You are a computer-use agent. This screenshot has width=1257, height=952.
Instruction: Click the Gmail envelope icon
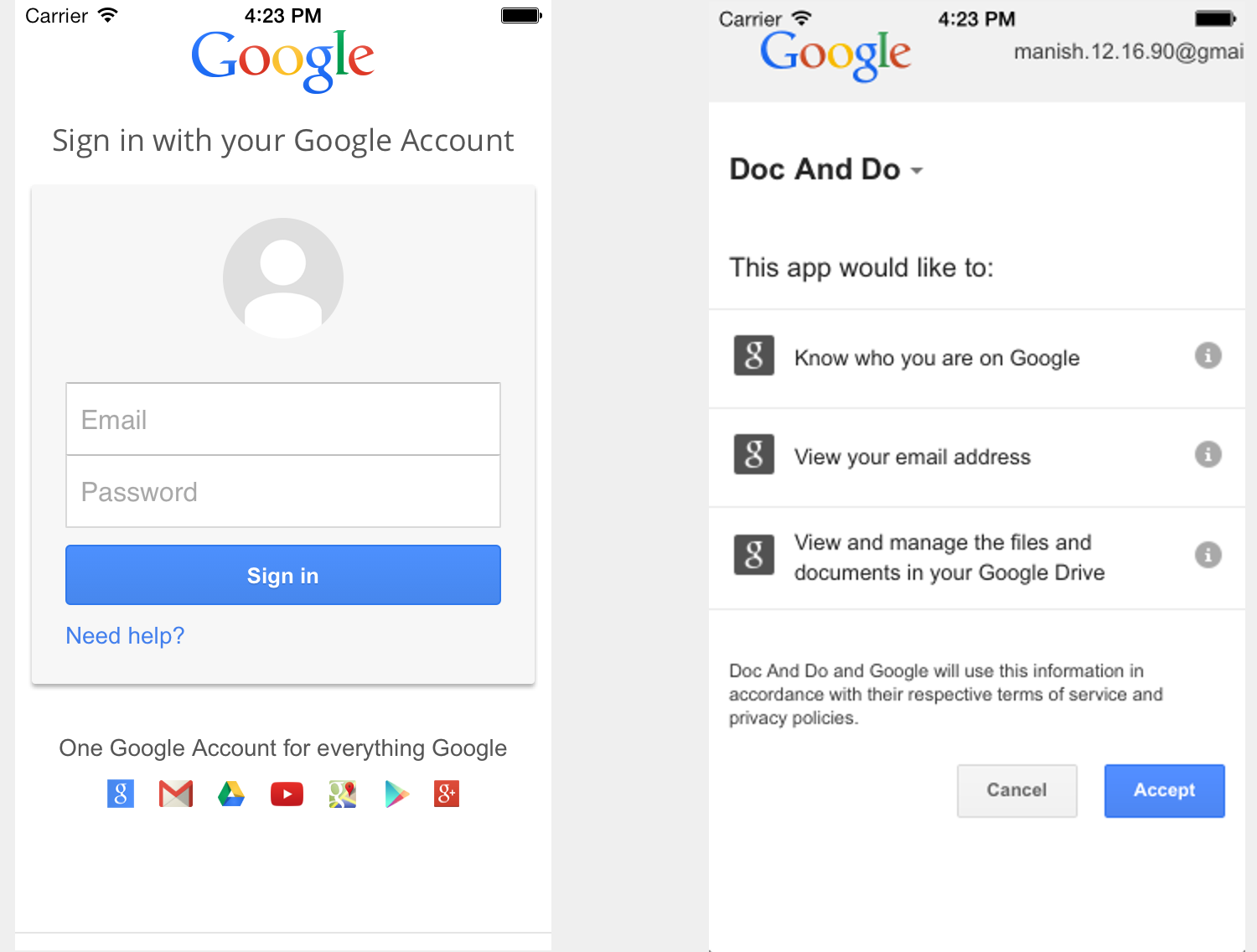pos(176,794)
